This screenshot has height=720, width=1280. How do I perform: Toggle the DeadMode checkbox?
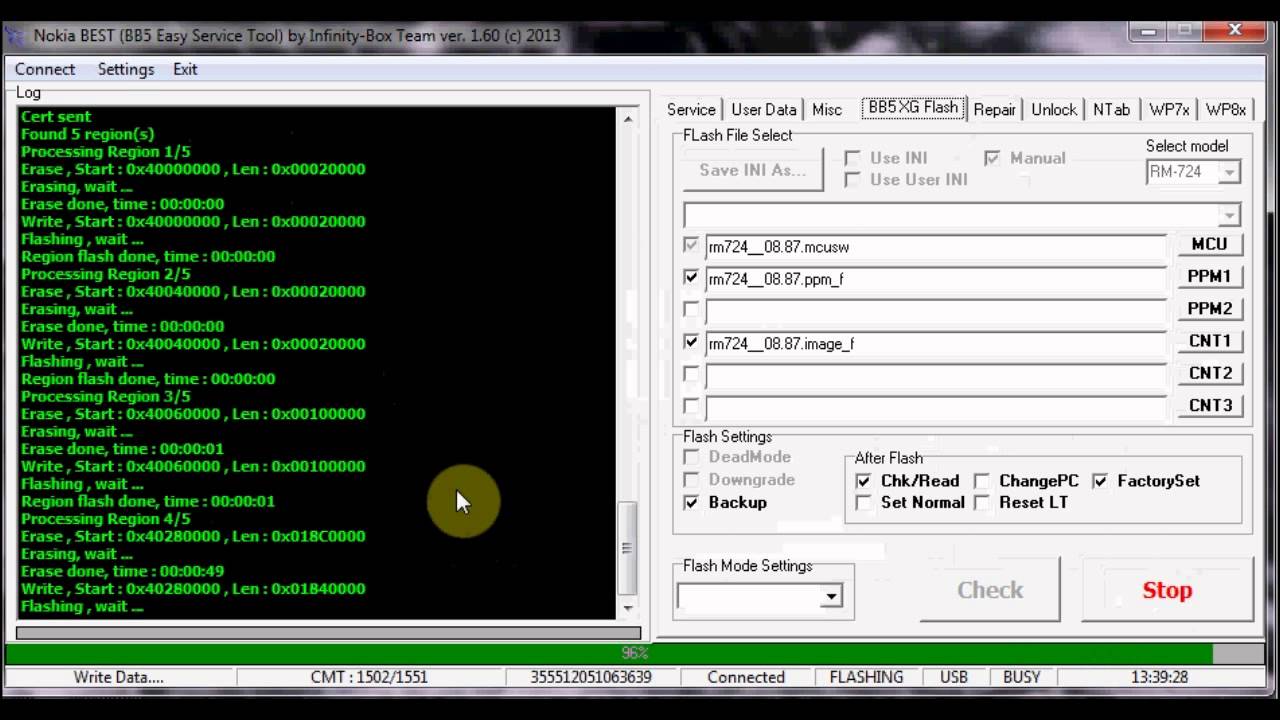click(691, 457)
